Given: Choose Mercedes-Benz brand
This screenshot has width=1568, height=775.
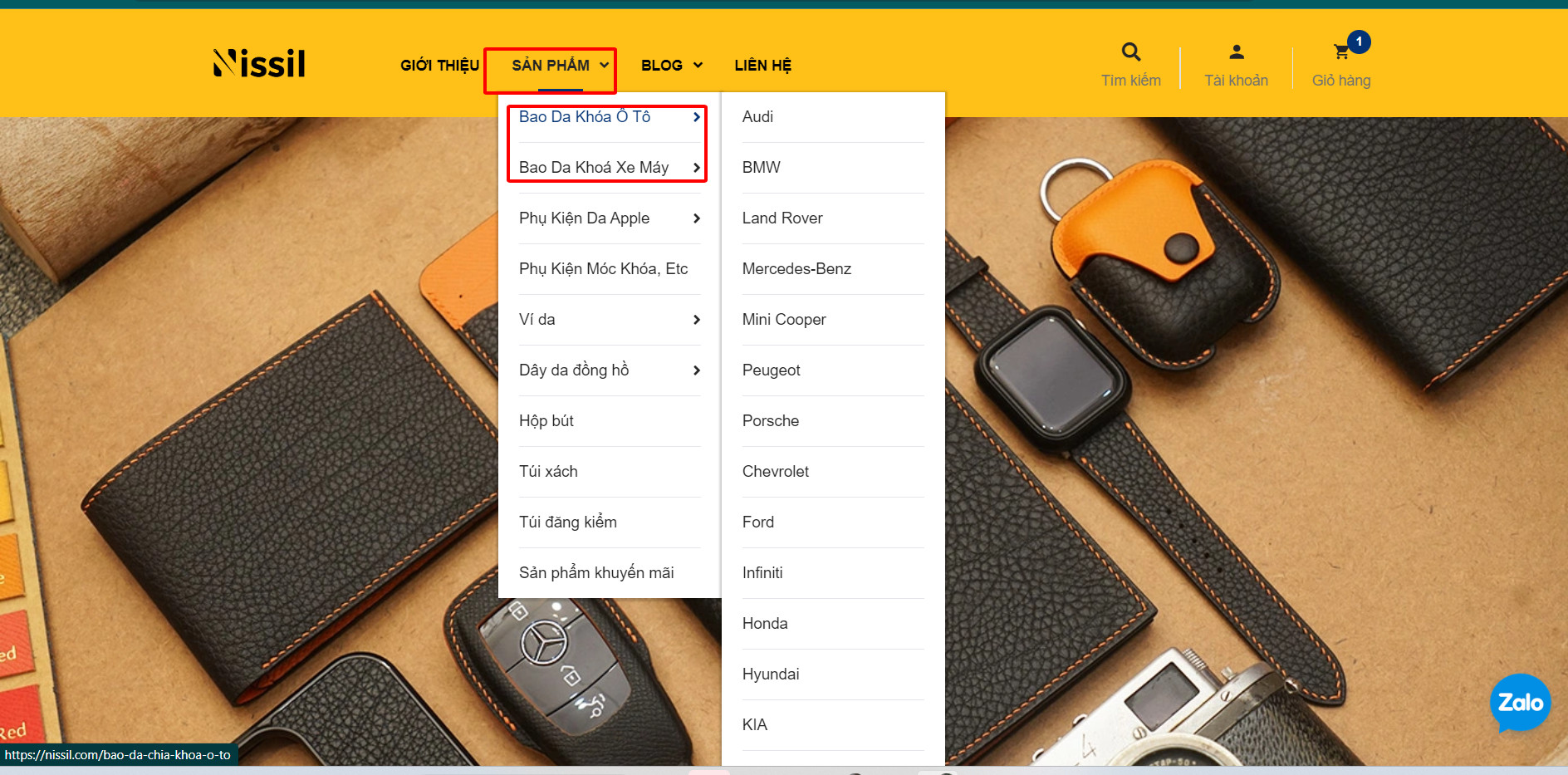Looking at the screenshot, I should coord(796,269).
